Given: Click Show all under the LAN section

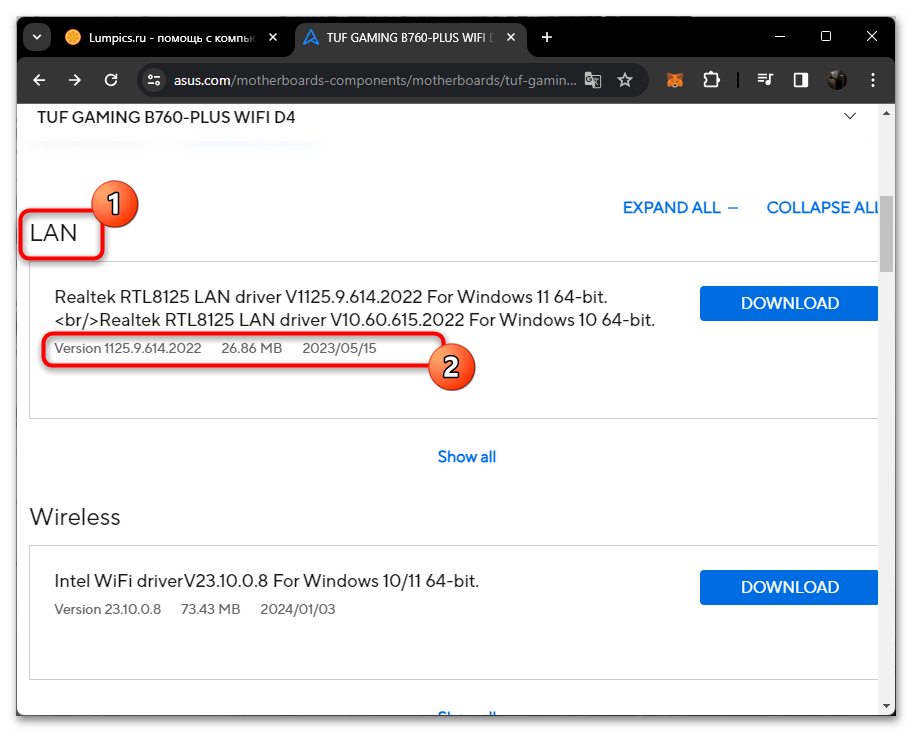Looking at the screenshot, I should [x=466, y=457].
